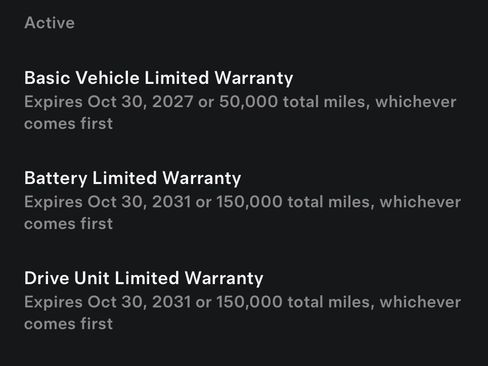
Task: Click 'whichever' in Drive Unit warranty description
Action: point(420,302)
